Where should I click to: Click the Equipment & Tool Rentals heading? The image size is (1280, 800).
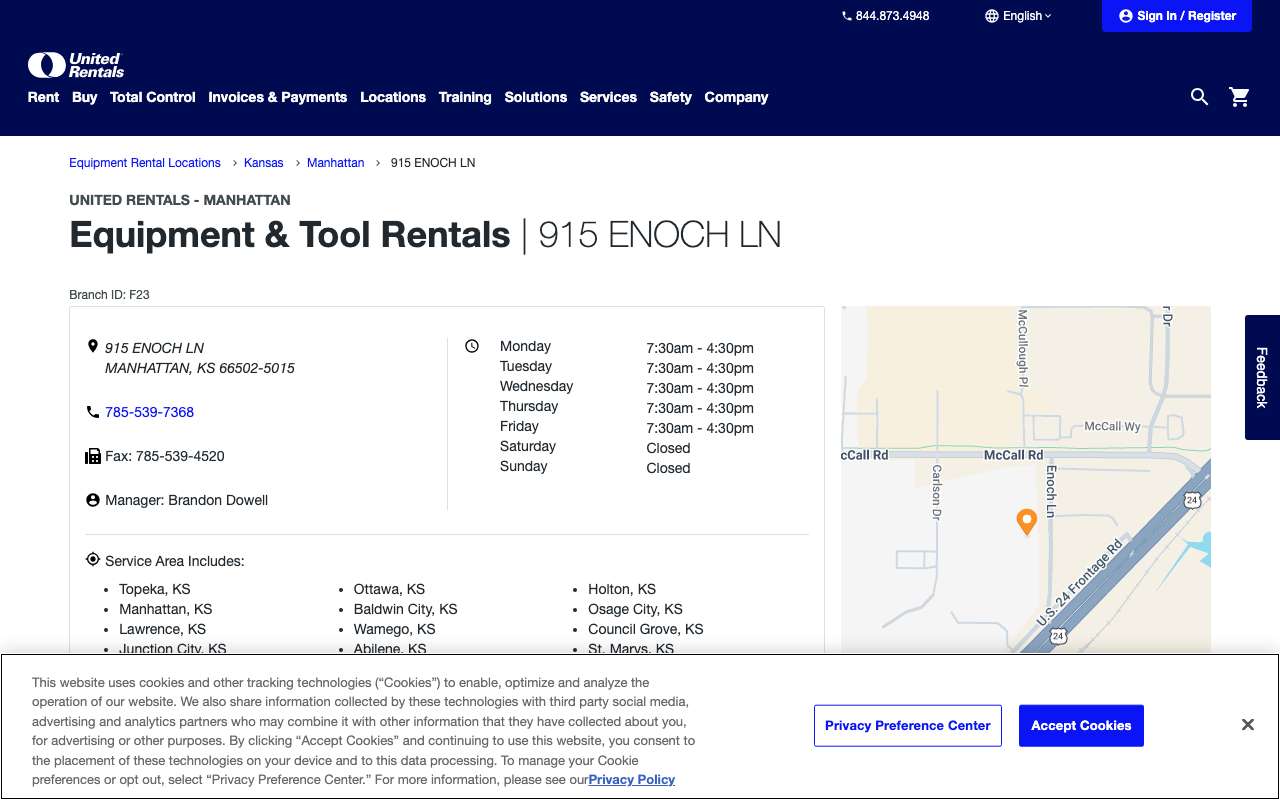click(290, 235)
